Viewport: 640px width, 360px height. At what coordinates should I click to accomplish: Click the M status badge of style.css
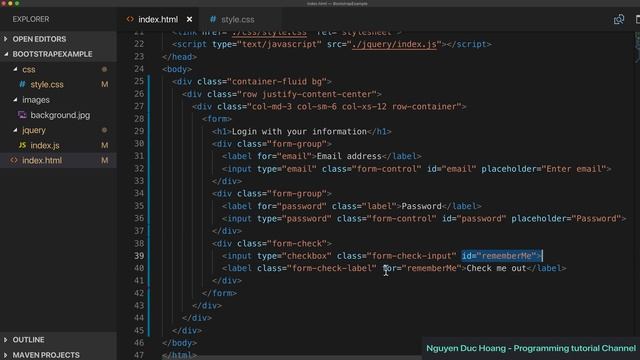pyautogui.click(x=105, y=84)
